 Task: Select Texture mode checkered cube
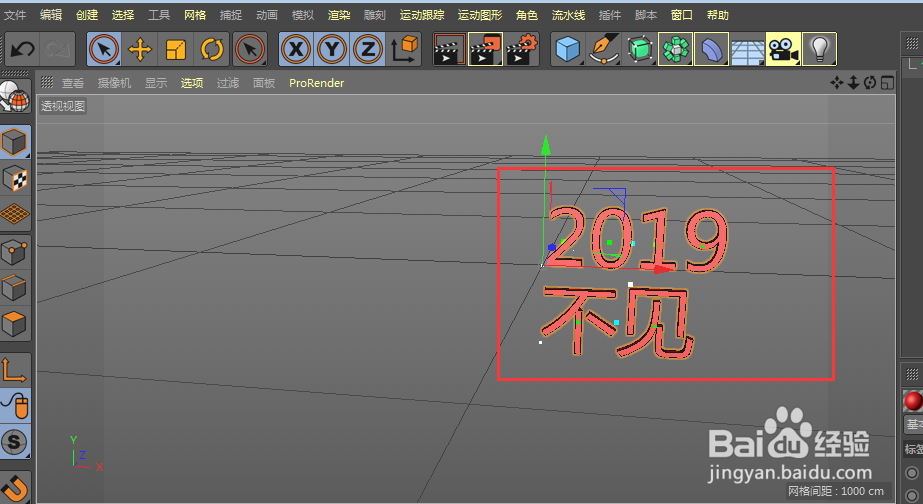click(x=14, y=178)
